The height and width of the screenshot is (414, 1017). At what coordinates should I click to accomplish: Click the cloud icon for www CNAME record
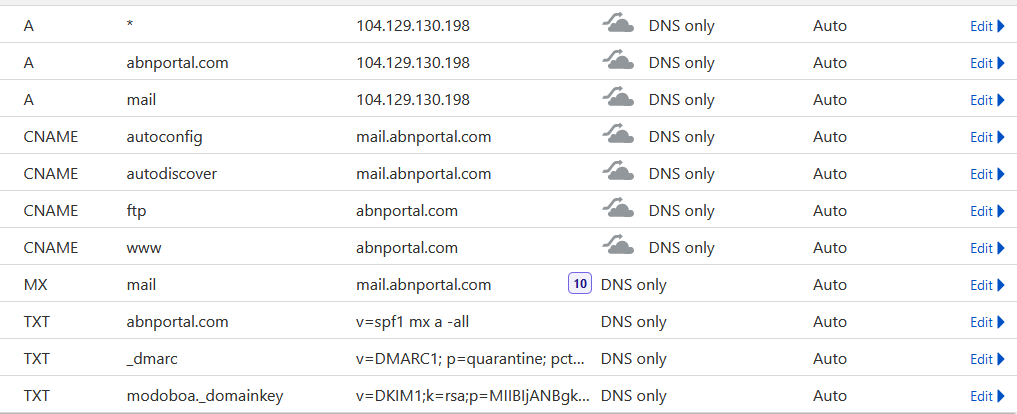618,247
